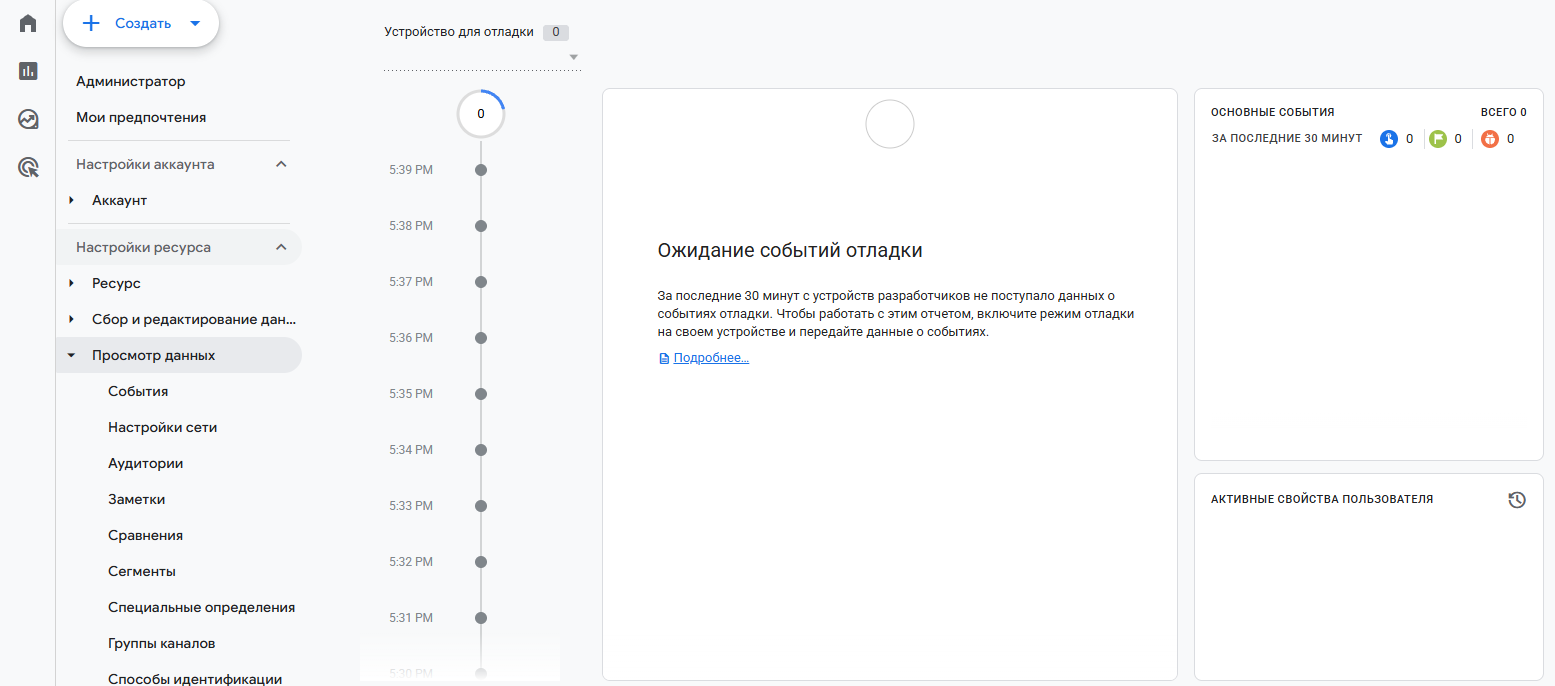Select the 5:34 PM timeline dot
Screen dimensions: 1555x686
(x=481, y=450)
